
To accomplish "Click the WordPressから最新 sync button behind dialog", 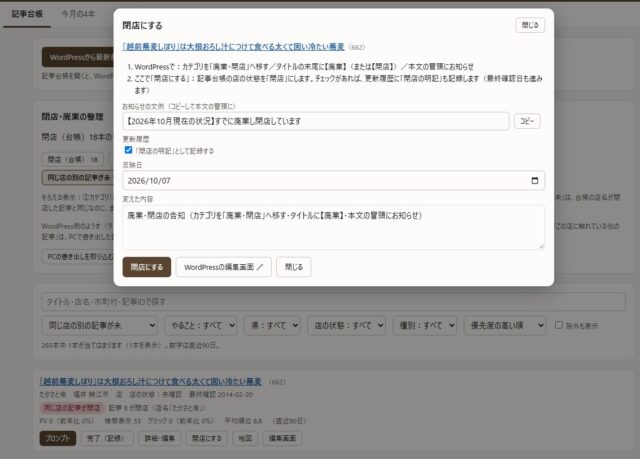I will tap(78, 57).
